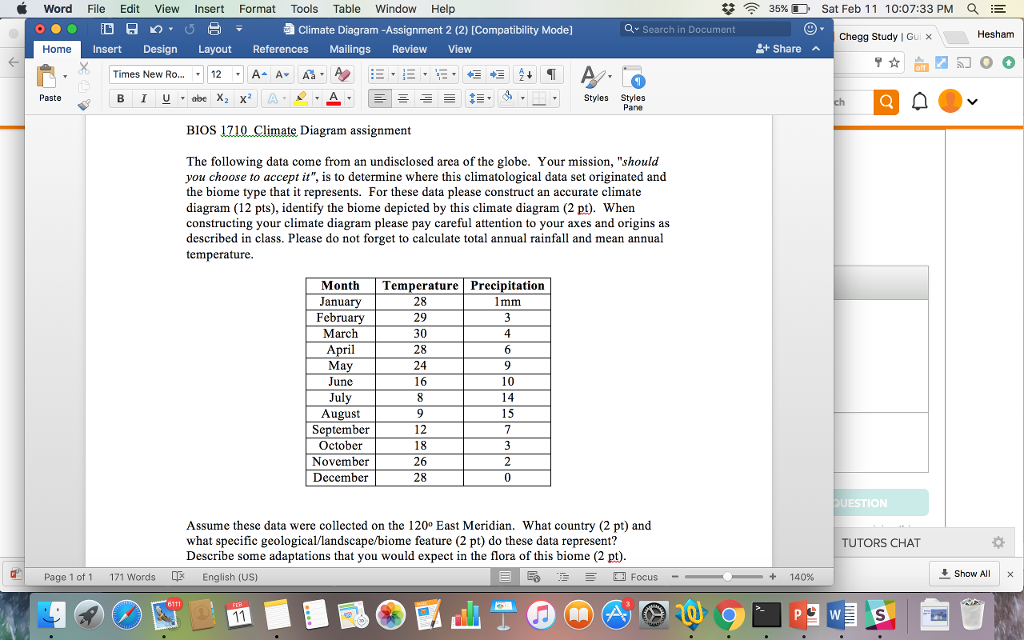Apply Underline to text
The width and height of the screenshot is (1024, 640).
[165, 98]
